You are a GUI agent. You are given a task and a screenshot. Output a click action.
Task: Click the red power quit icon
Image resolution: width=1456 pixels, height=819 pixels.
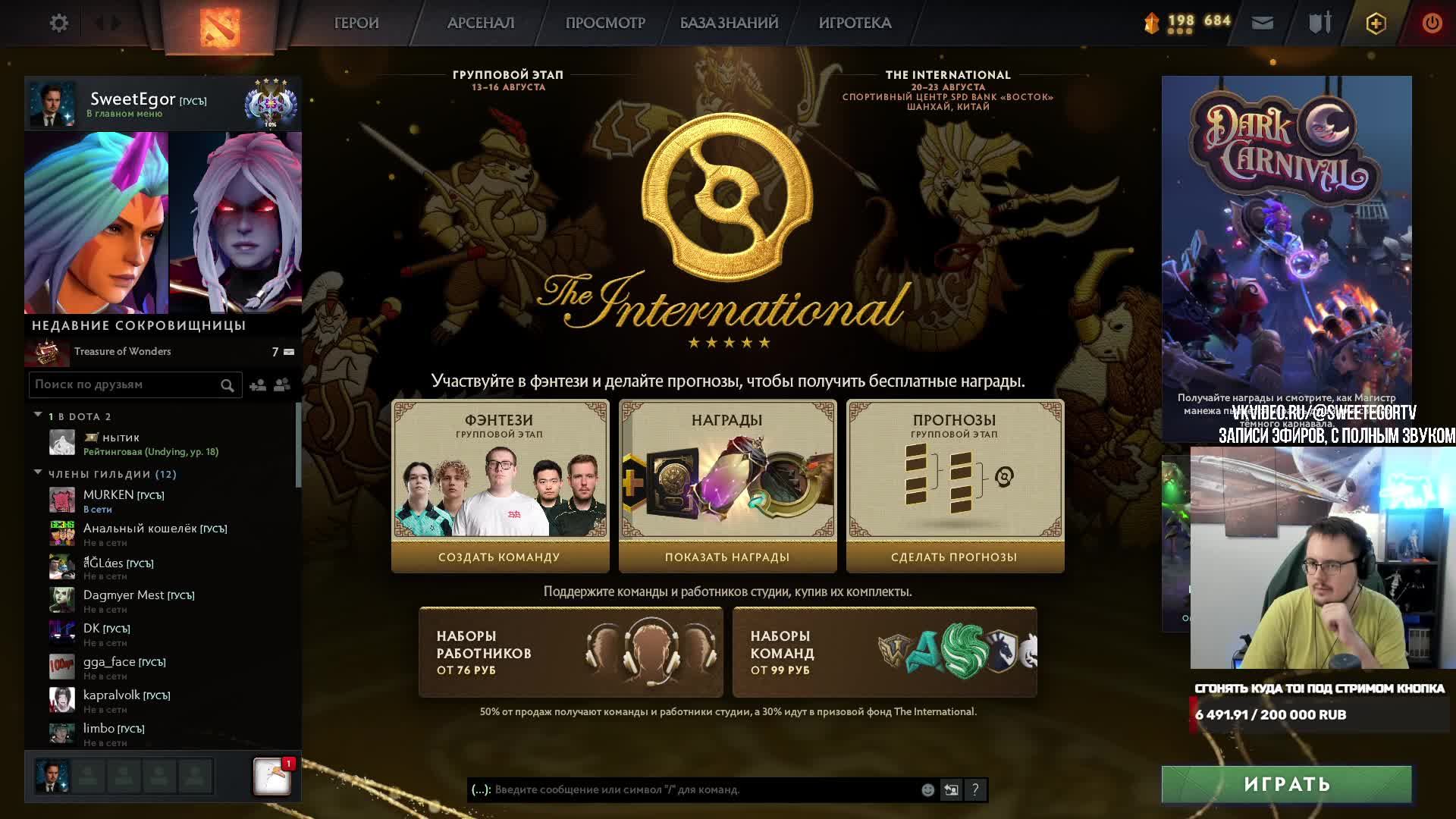[1432, 23]
